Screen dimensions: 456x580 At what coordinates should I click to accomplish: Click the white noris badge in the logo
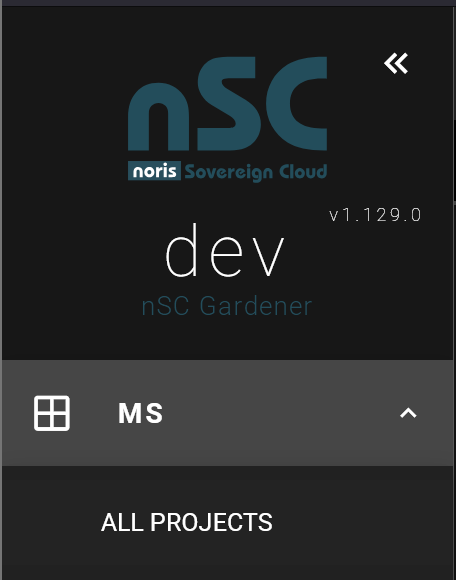click(x=154, y=171)
